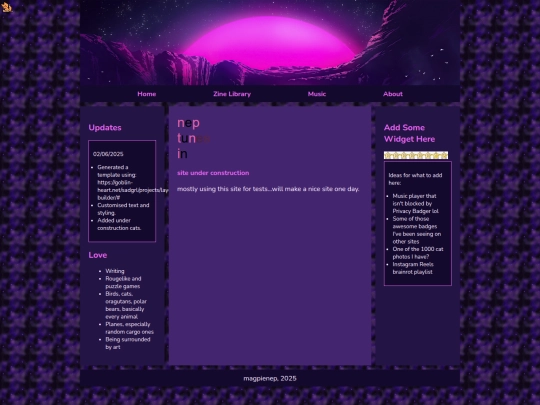Select the 'mostly using this site for tests' paragraph
The height and width of the screenshot is (405, 540).
click(268, 189)
